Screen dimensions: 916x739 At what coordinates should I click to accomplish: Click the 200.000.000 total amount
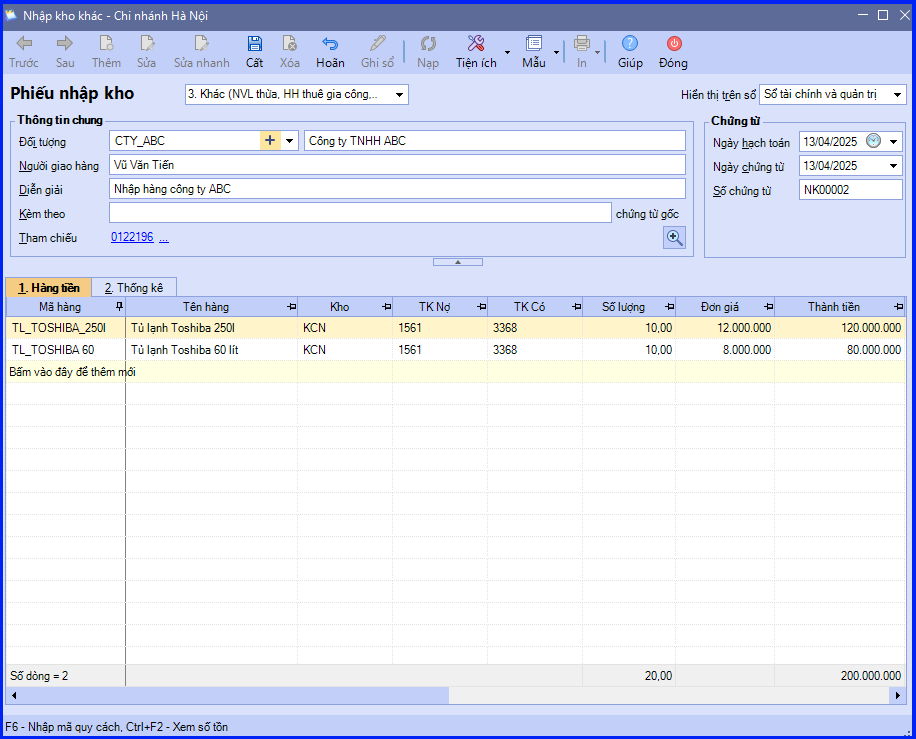(870, 676)
